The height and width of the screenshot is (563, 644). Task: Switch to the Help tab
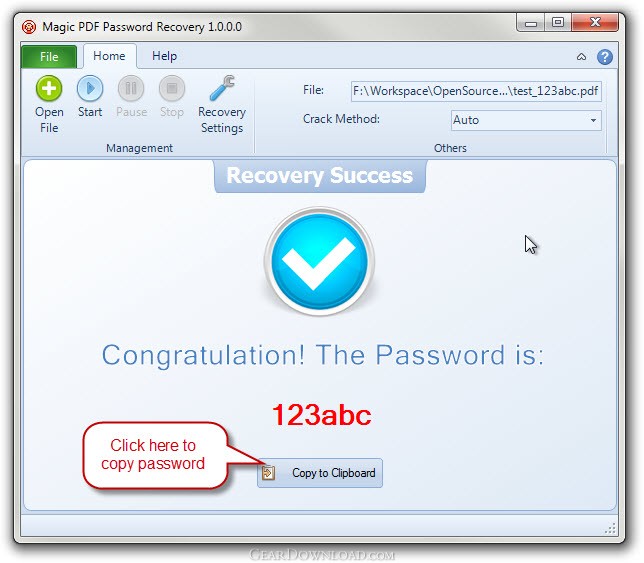(x=164, y=56)
